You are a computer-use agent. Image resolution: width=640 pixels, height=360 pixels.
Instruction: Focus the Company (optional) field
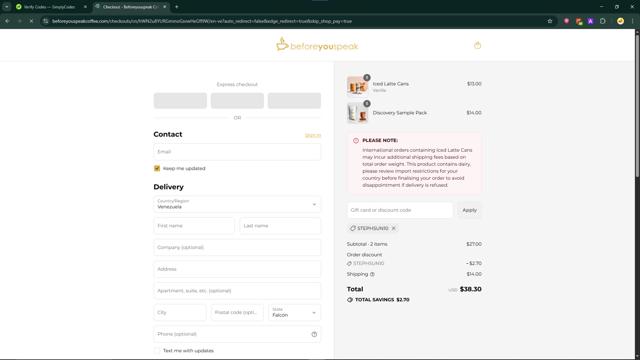pyautogui.click(x=237, y=247)
